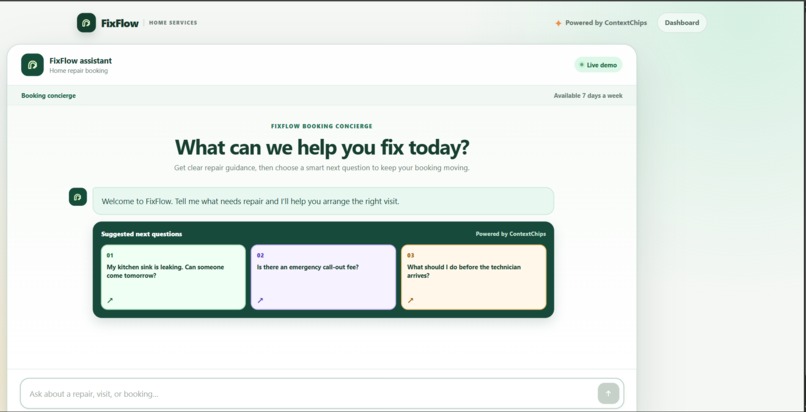Click the green Live demo status dot

581,65
